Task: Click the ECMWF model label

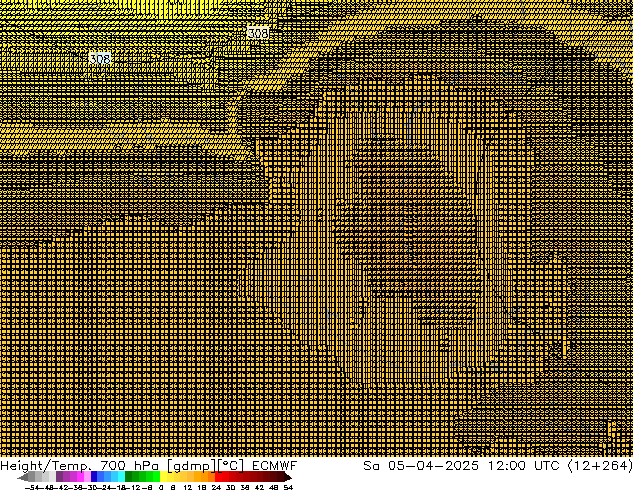Action: click(275, 466)
